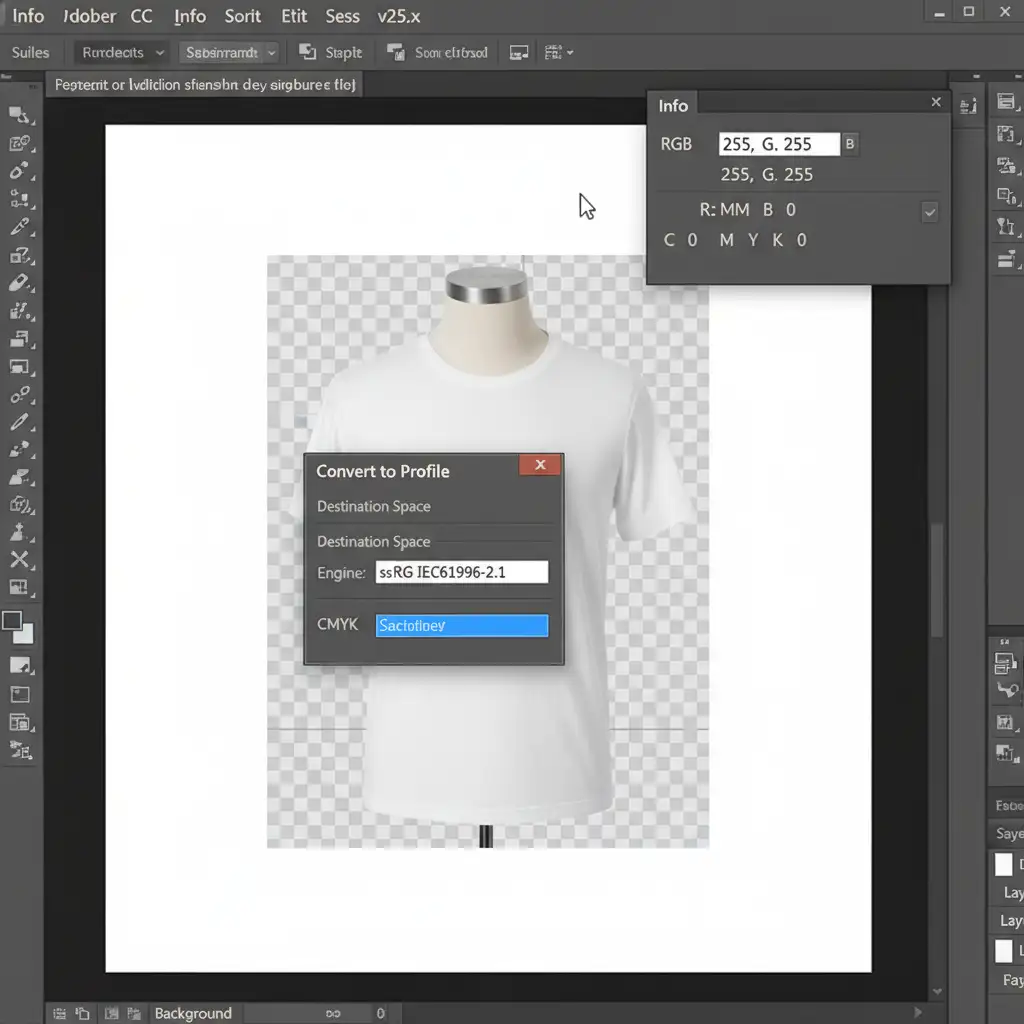Expand the Sabsinramdt dropdown
The height and width of the screenshot is (1024, 1024).
point(229,52)
